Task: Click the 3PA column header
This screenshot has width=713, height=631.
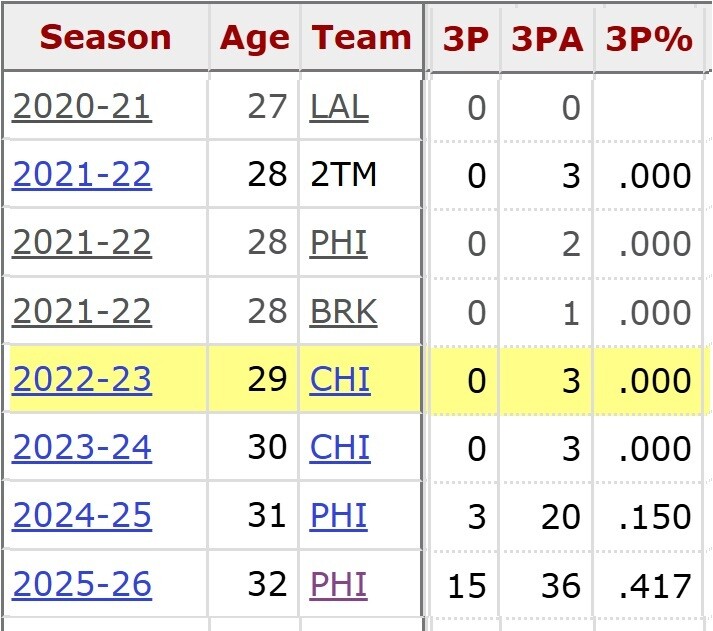Action: tap(548, 38)
